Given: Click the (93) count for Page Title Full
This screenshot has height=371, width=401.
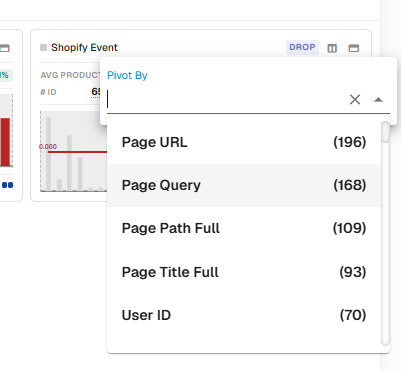Looking at the screenshot, I should click(353, 272).
